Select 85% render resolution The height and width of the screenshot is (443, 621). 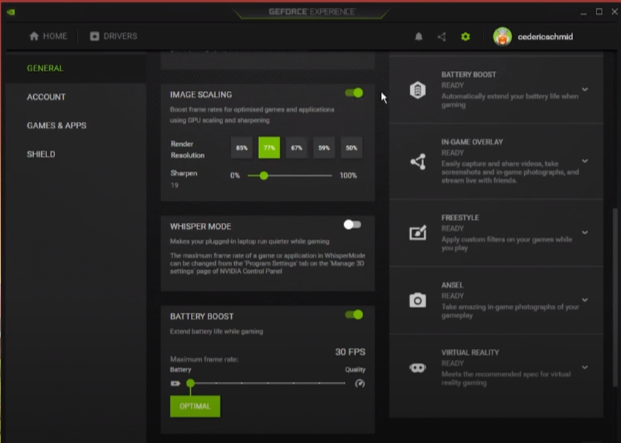tap(242, 148)
